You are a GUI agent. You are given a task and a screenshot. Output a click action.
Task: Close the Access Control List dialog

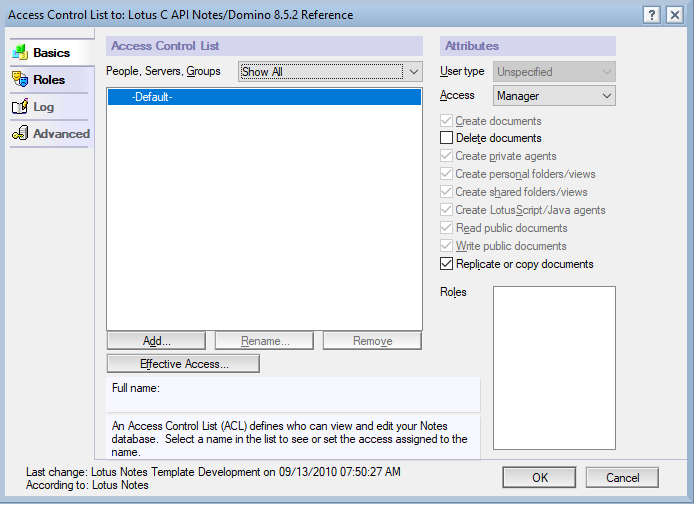[675, 15]
